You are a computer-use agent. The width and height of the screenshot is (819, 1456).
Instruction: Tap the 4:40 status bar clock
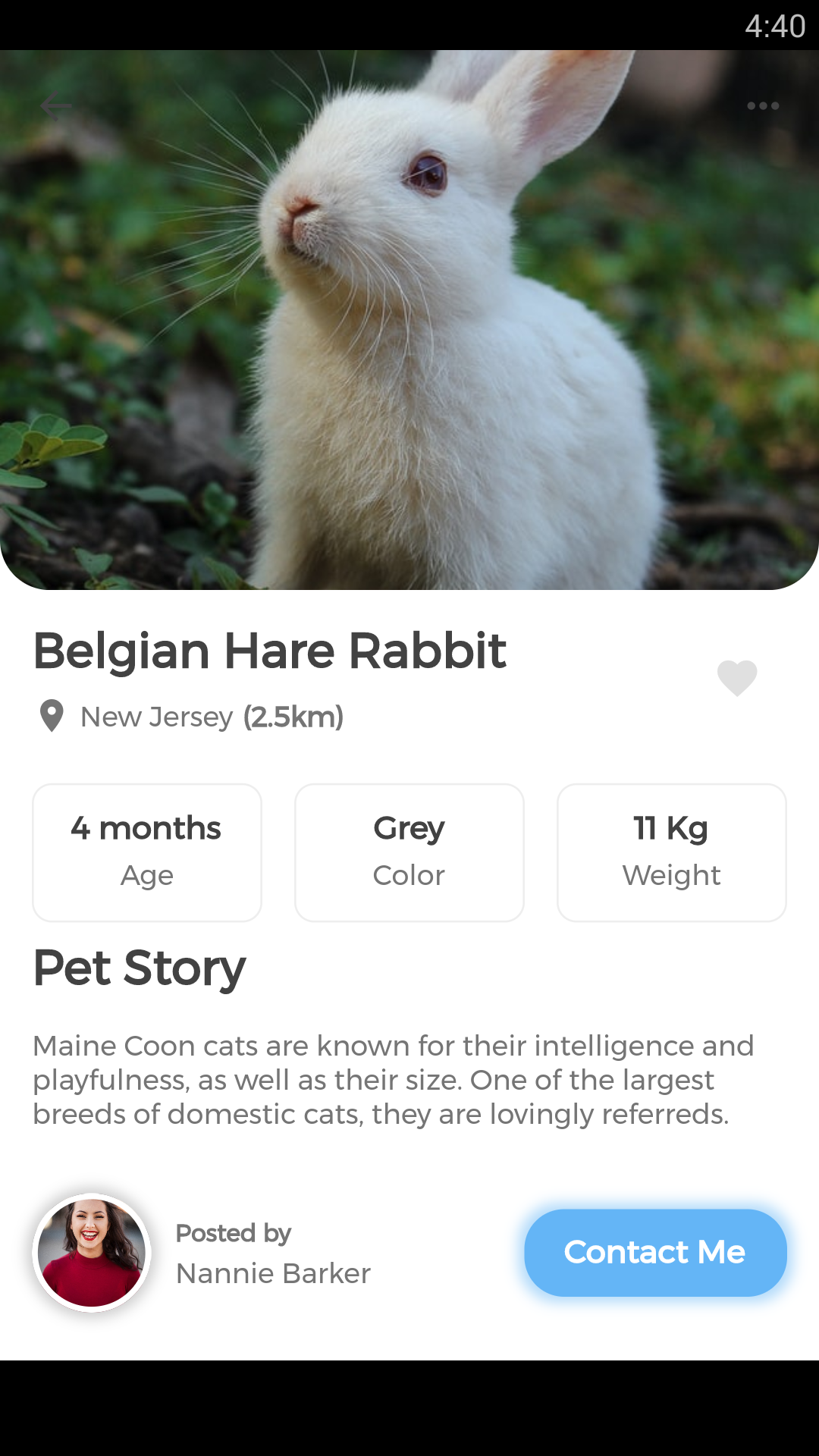tap(775, 27)
